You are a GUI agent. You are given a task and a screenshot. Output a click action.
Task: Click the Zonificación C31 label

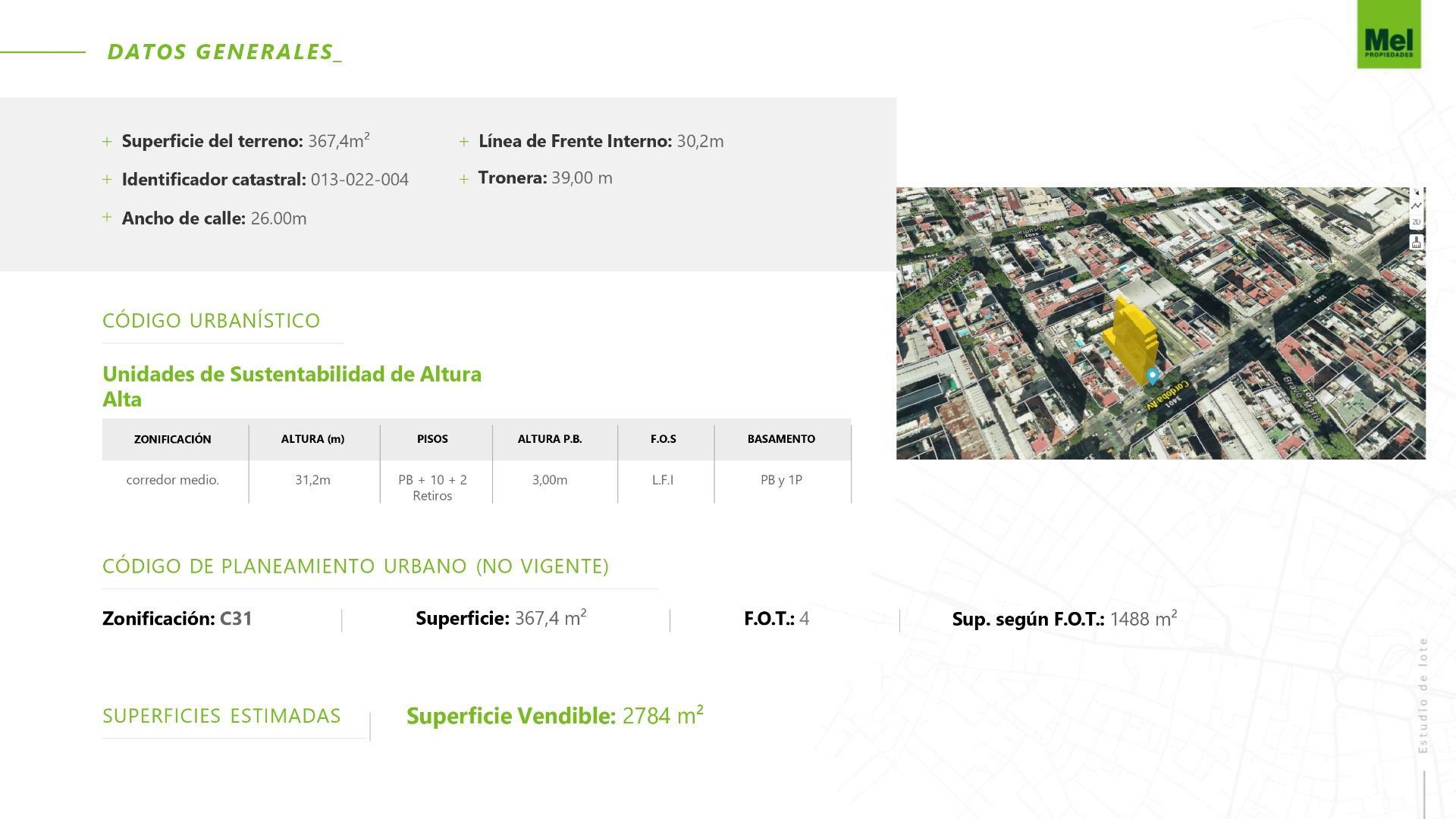tap(177, 619)
